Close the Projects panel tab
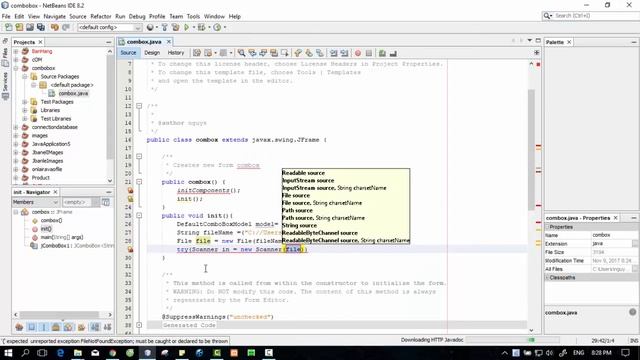The height and width of the screenshot is (360, 640). click(x=40, y=42)
